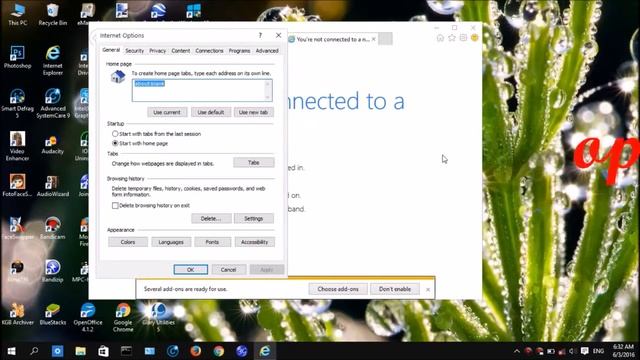Open the Colors appearance button

point(128,242)
